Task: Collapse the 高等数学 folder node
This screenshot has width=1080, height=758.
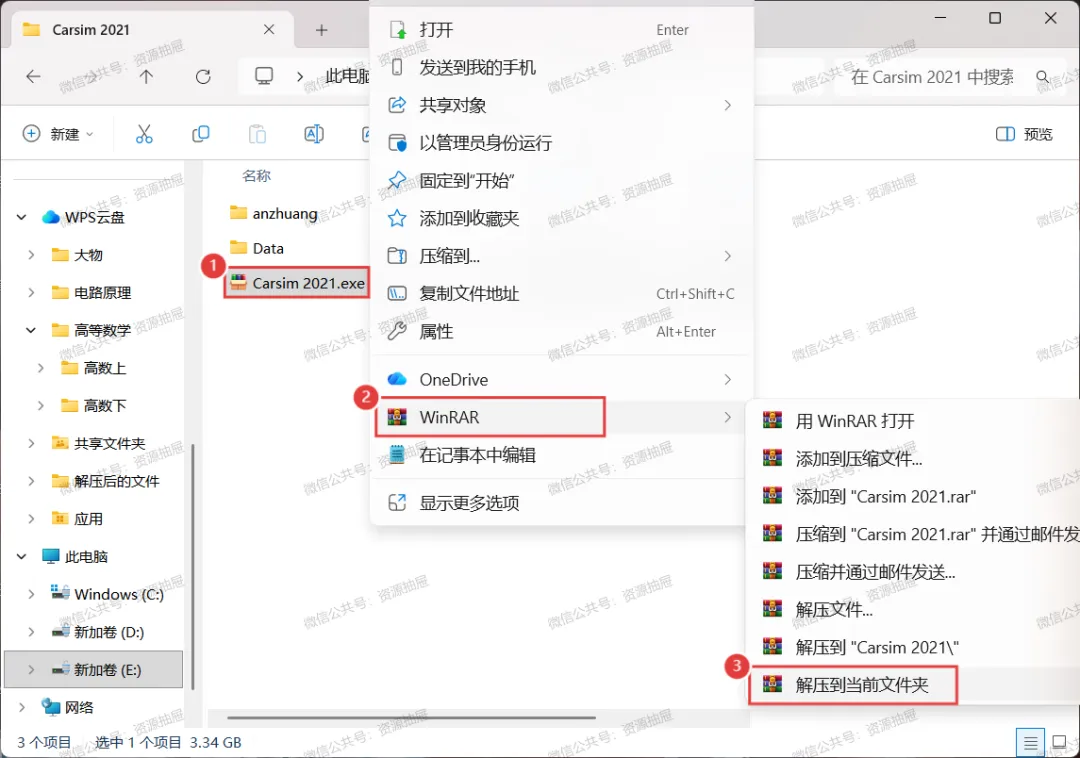Action: coord(31,330)
